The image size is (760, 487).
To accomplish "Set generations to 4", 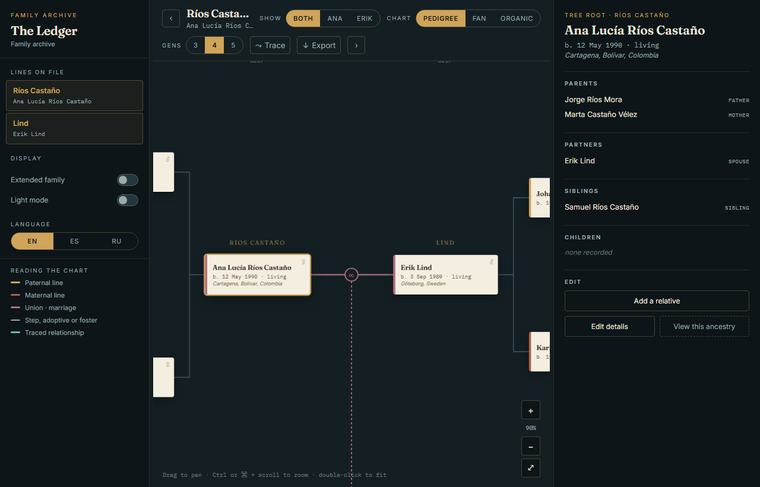I will [x=214, y=45].
